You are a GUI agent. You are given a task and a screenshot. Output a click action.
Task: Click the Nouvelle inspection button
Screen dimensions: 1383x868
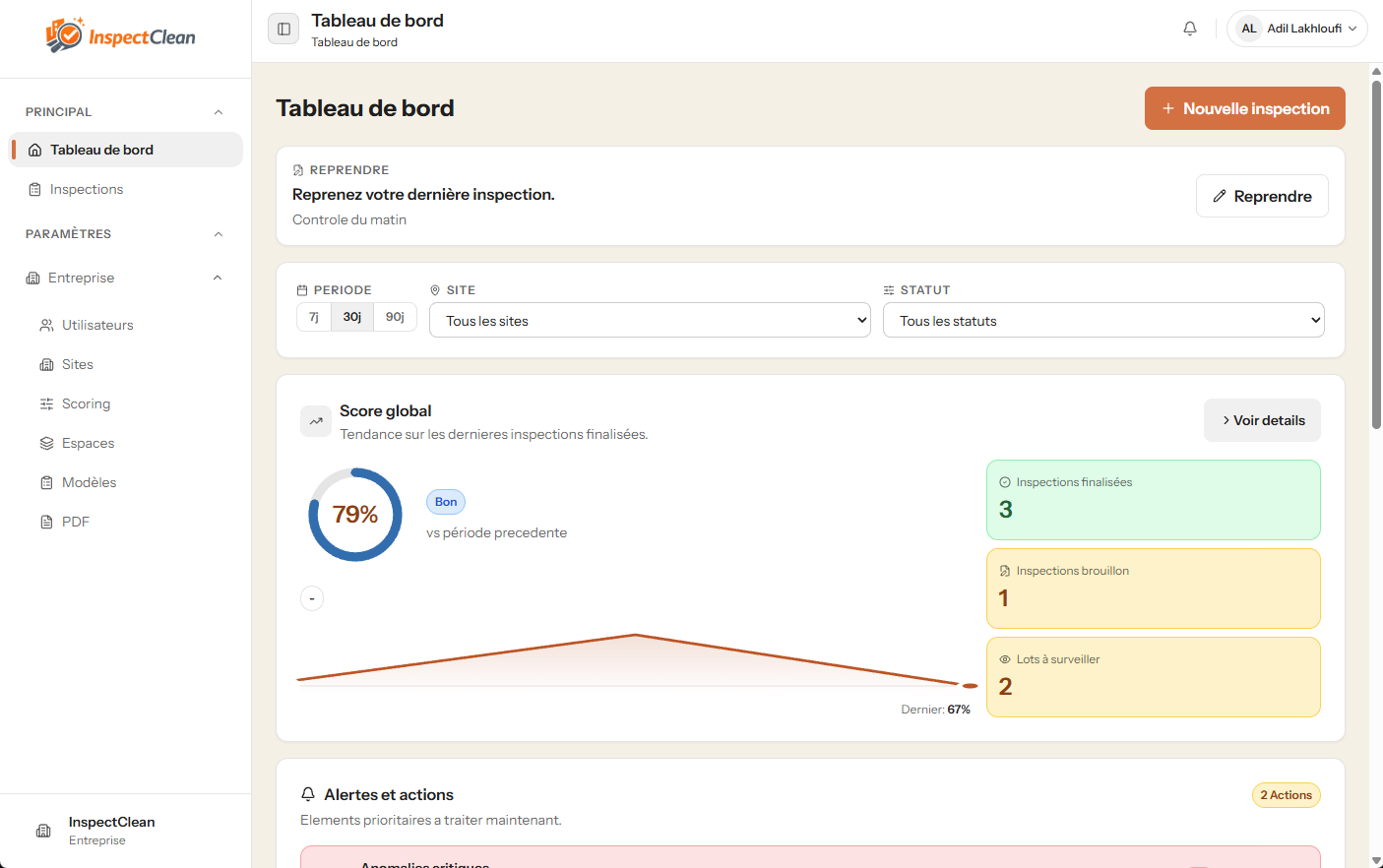[x=1244, y=108]
